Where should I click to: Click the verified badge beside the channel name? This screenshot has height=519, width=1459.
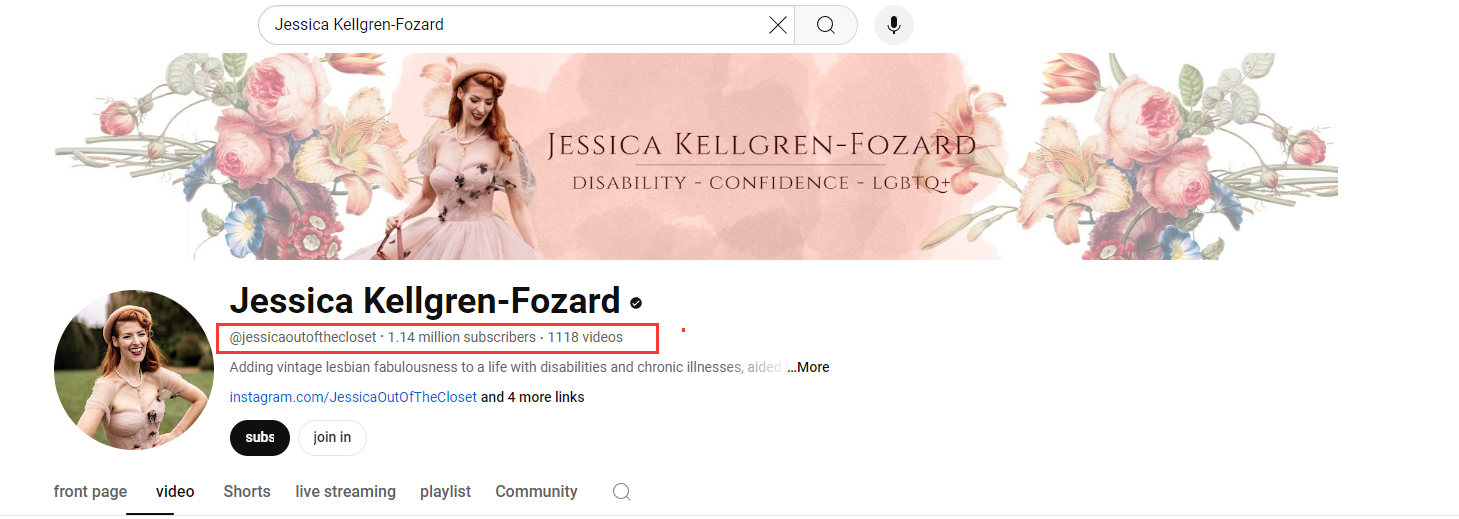point(636,302)
